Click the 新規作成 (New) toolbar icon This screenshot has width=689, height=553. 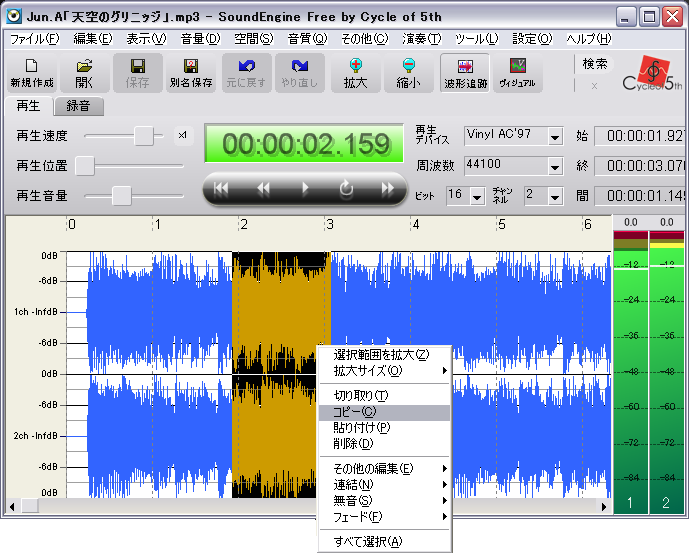point(32,73)
